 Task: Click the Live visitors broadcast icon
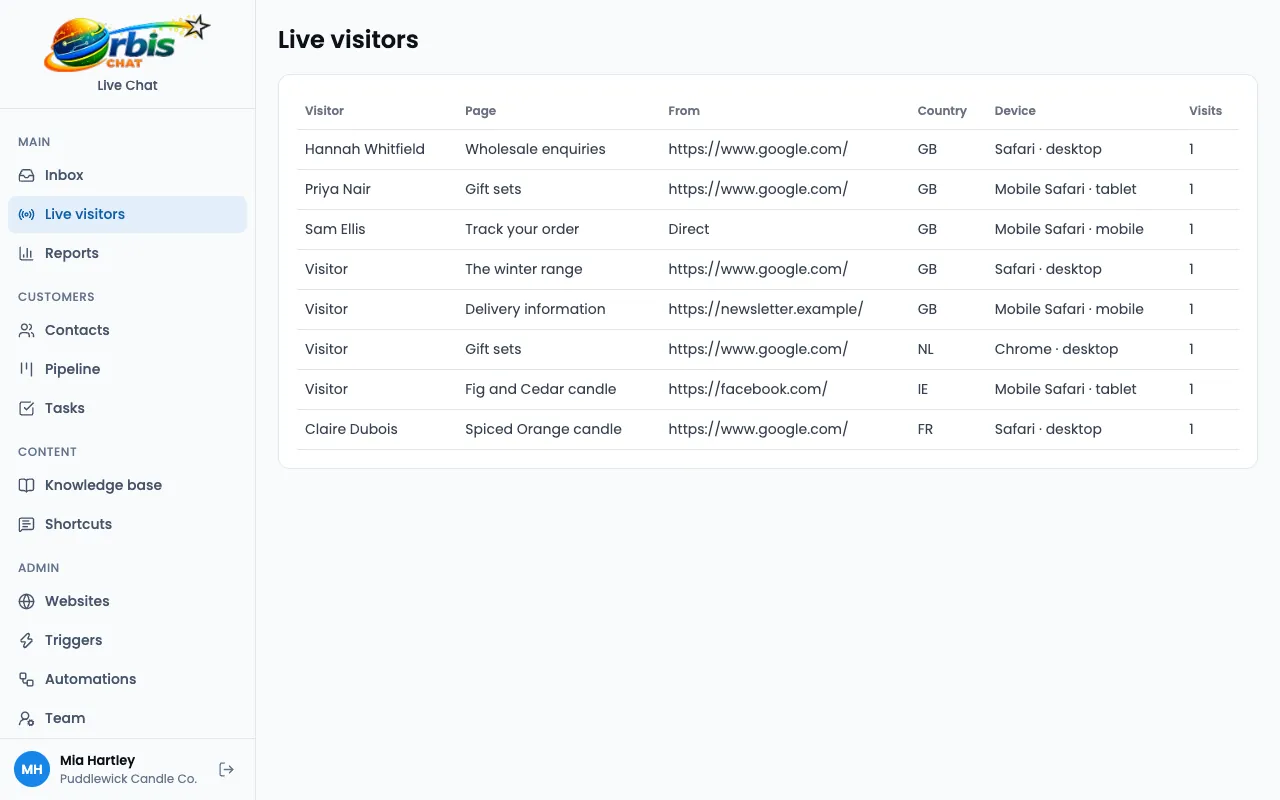(x=27, y=214)
